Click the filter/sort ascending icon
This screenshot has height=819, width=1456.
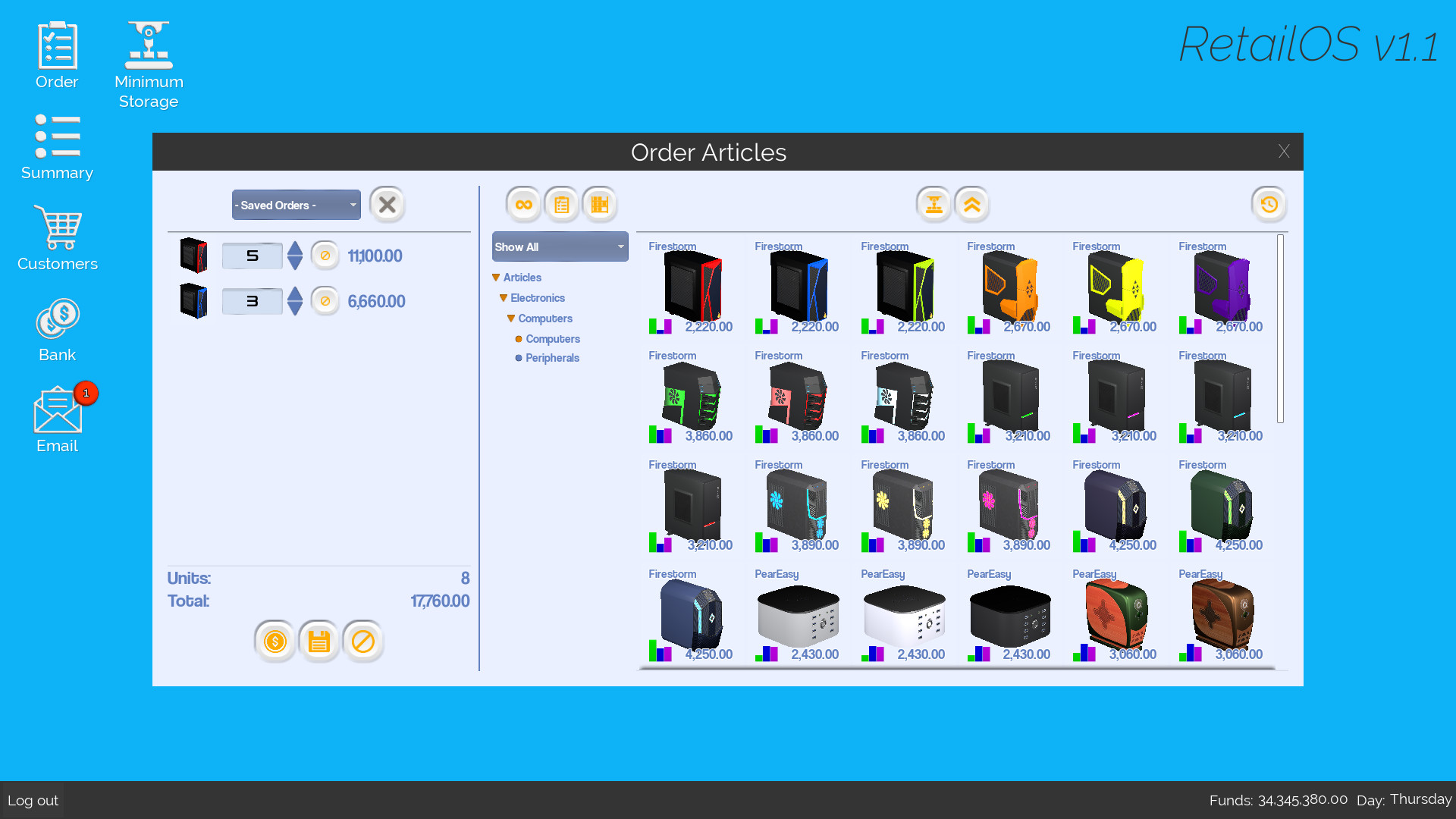971,204
